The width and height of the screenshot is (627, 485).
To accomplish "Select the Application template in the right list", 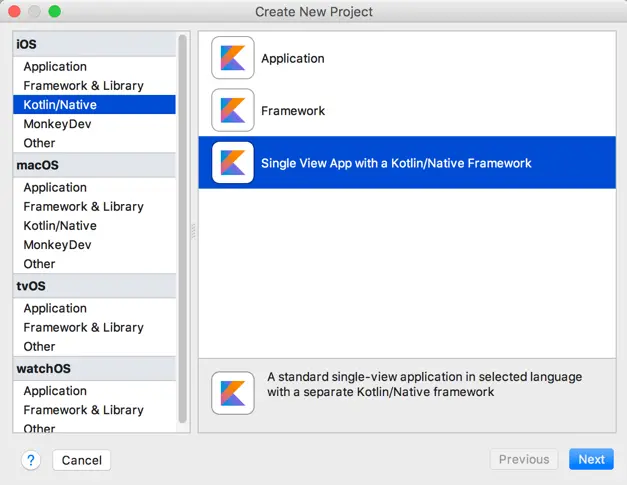I will point(407,58).
